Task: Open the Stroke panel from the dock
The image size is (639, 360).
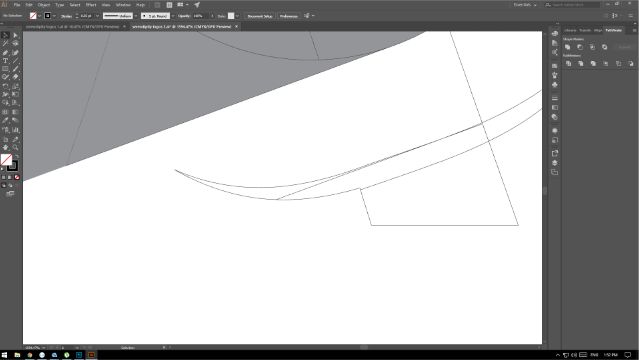Action: pyautogui.click(x=555, y=98)
